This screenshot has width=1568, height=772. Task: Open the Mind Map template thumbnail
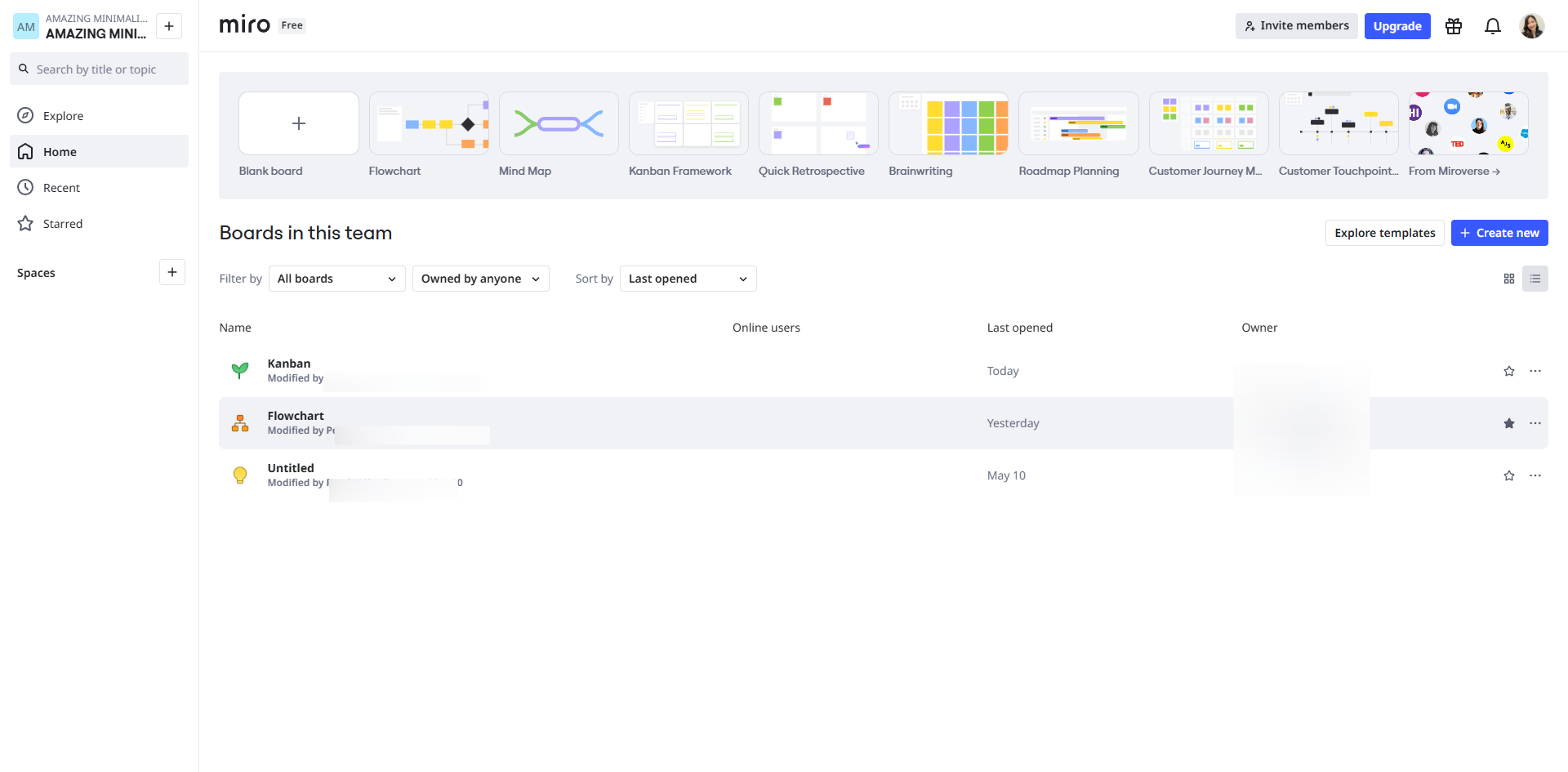pos(559,123)
